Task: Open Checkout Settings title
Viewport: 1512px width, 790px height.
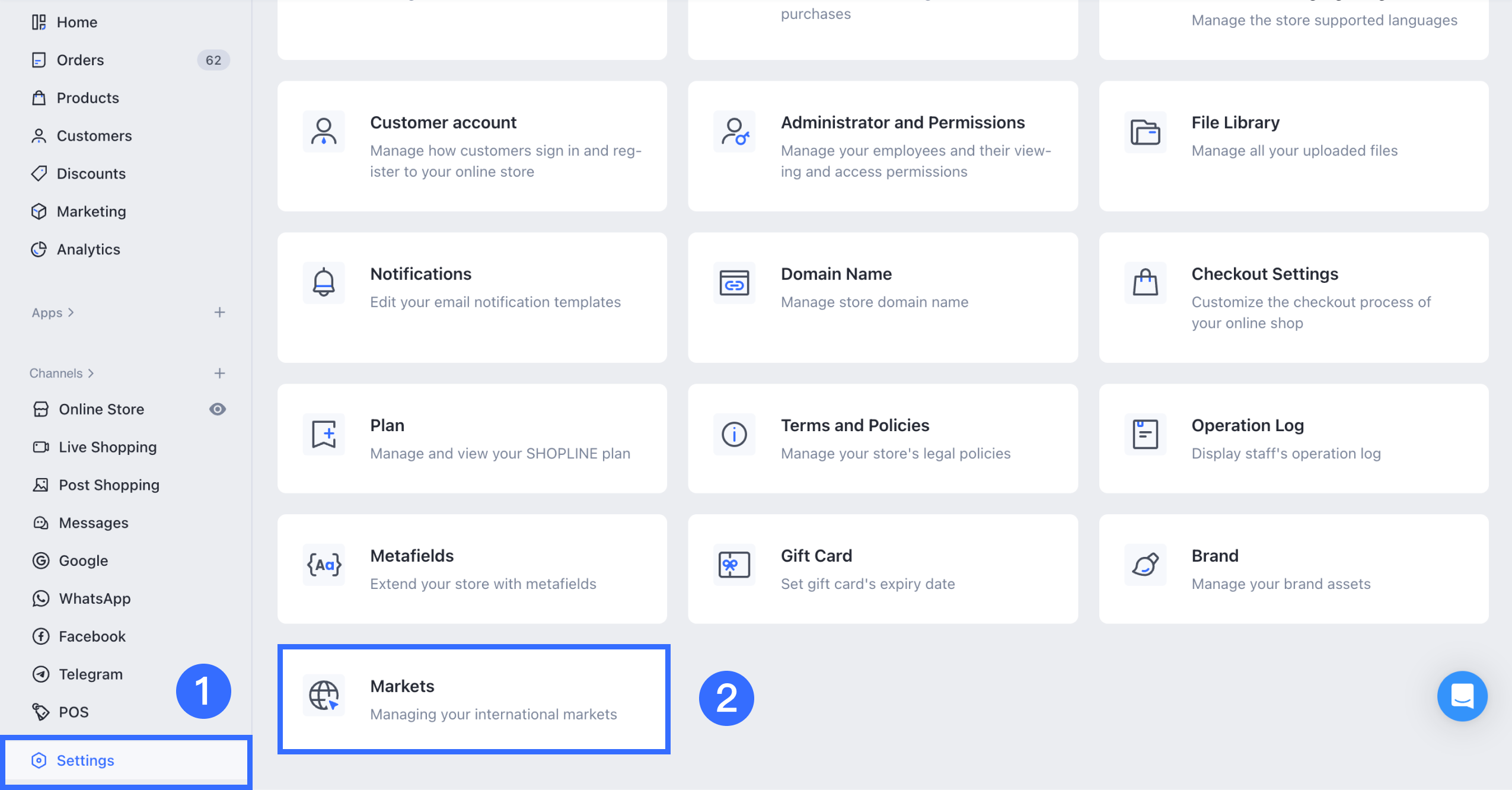Action: 1265,274
